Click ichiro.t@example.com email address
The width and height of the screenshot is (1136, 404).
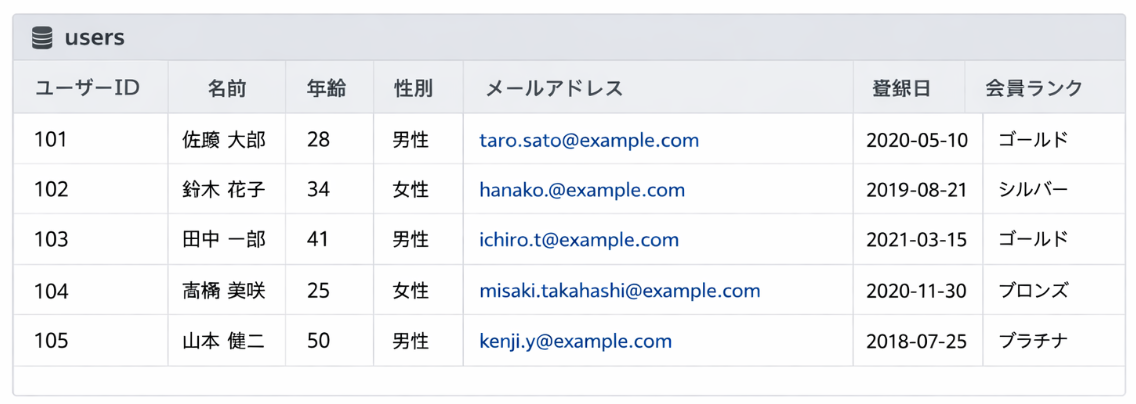[579, 240]
